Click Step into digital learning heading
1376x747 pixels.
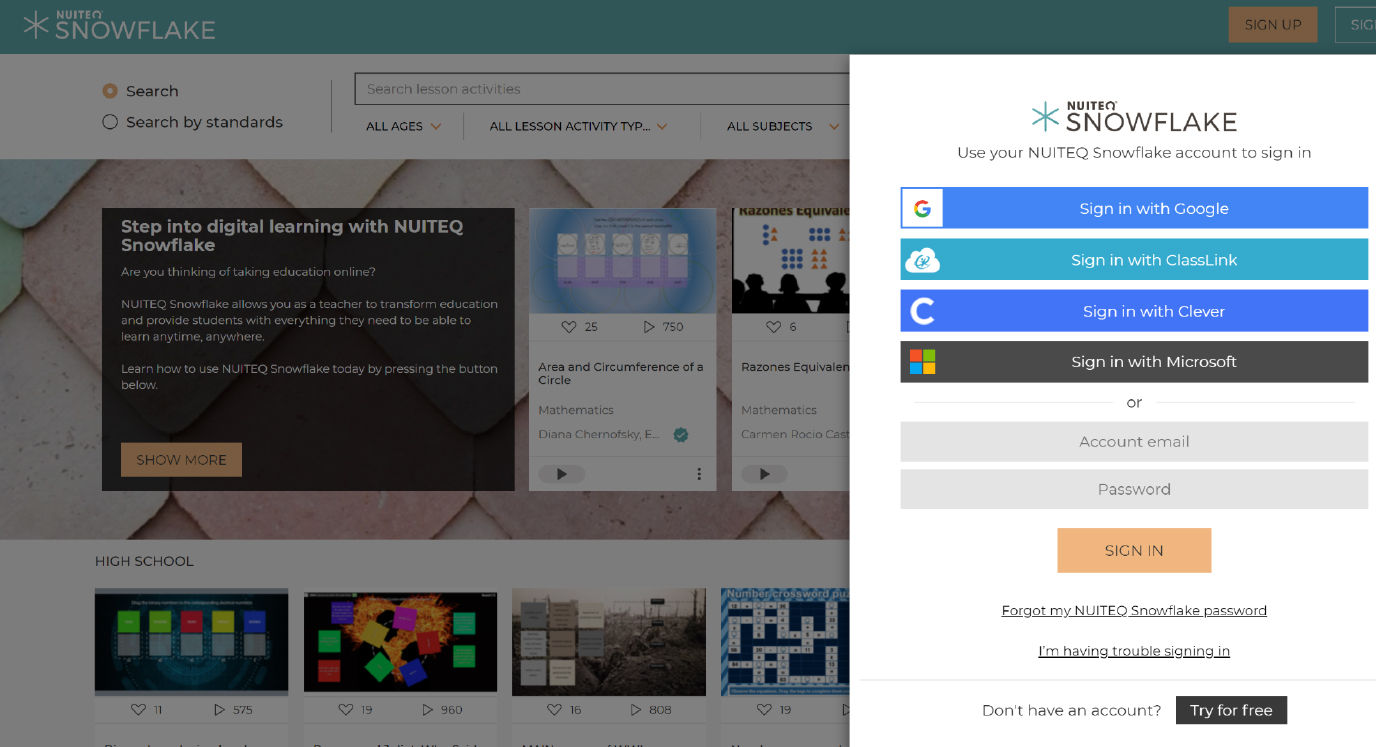point(292,235)
